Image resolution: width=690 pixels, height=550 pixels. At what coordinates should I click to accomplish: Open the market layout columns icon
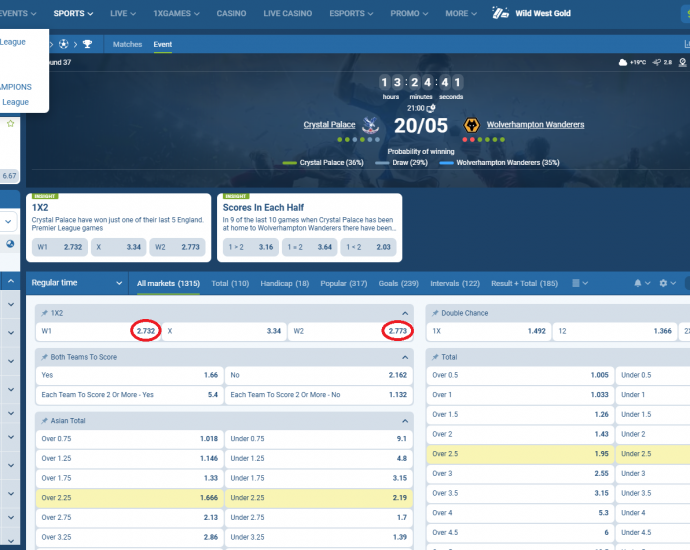click(x=580, y=283)
